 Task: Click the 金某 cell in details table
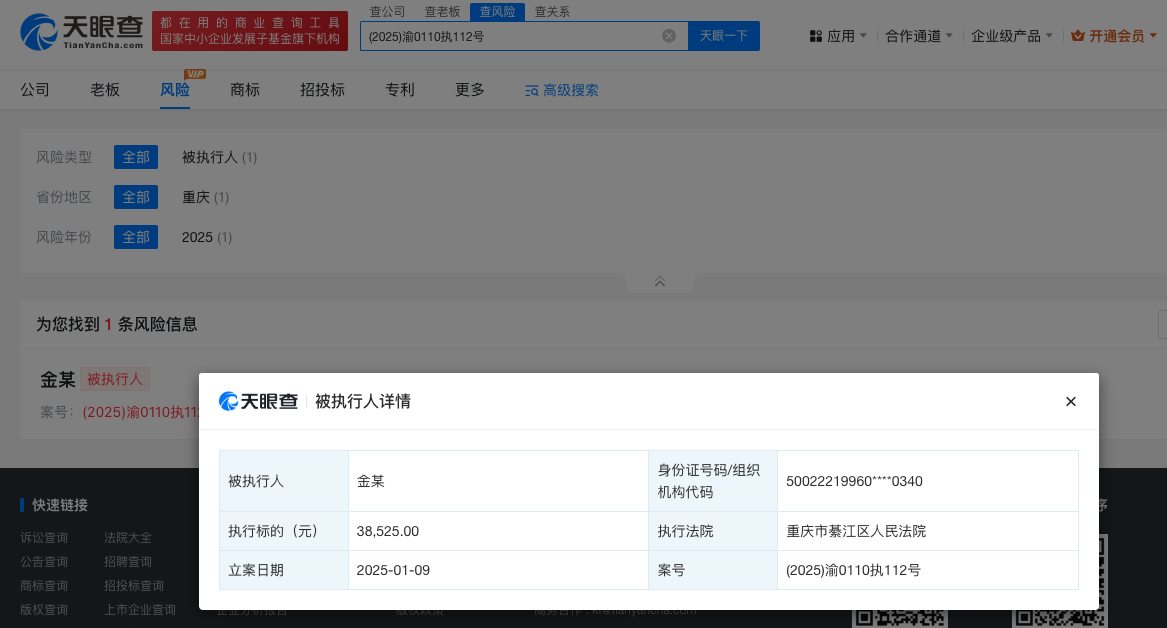point(499,481)
